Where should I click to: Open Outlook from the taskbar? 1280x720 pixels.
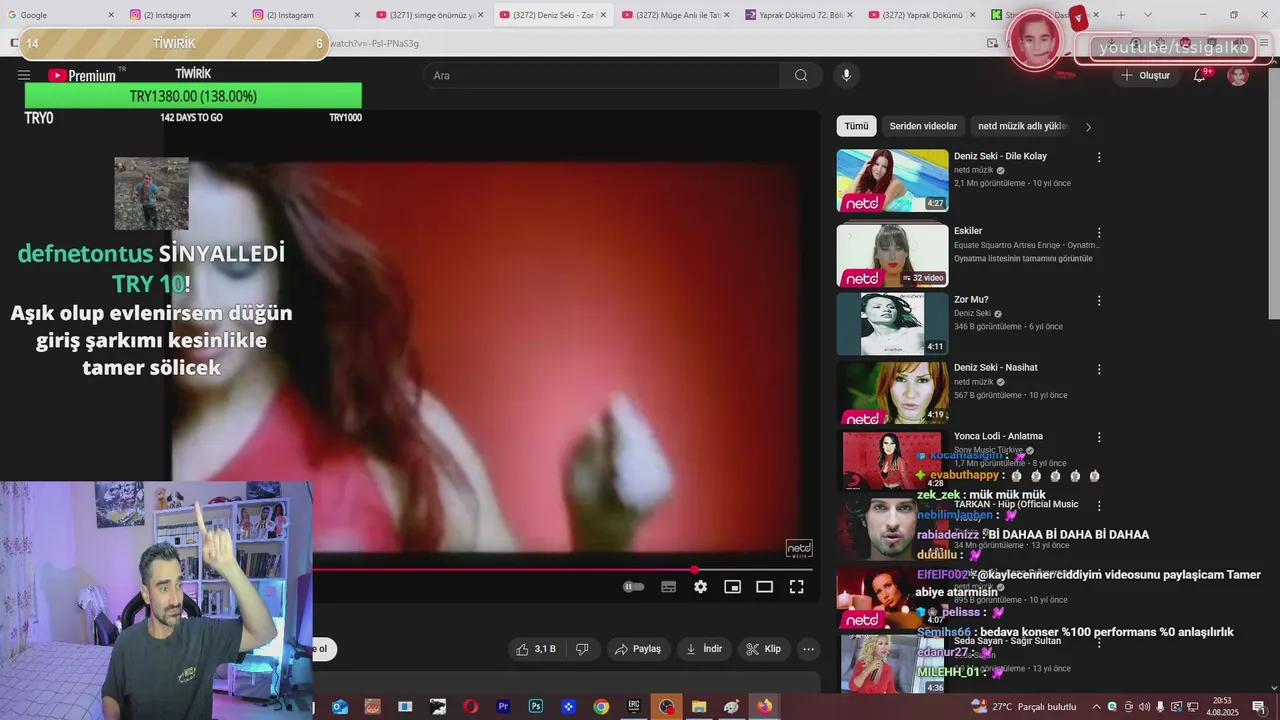point(339,706)
